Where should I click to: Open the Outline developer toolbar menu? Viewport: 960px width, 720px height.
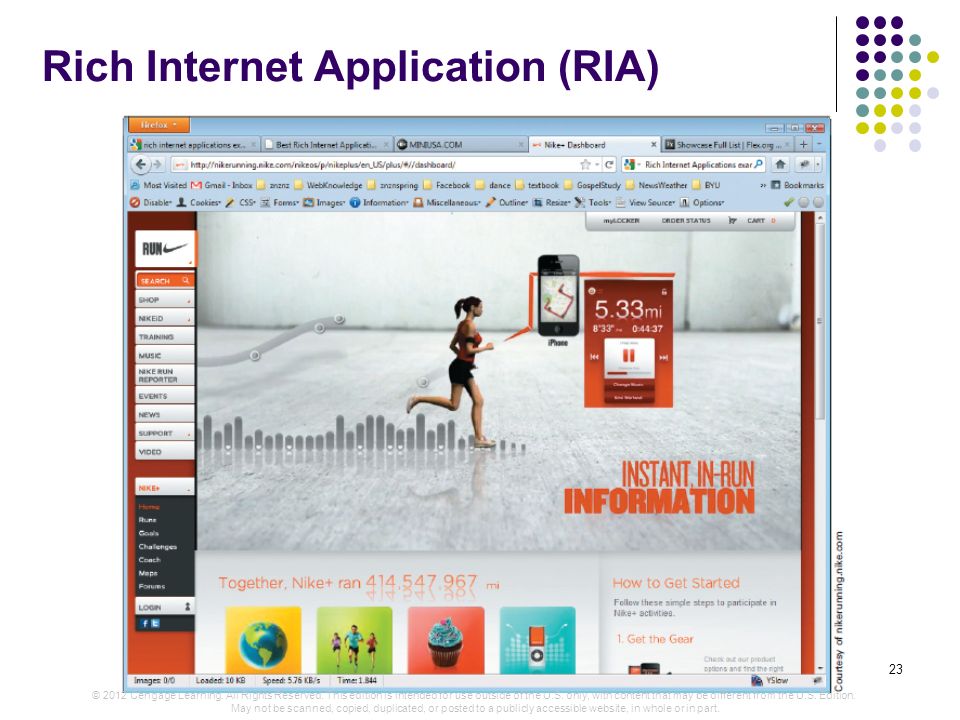[x=506, y=203]
